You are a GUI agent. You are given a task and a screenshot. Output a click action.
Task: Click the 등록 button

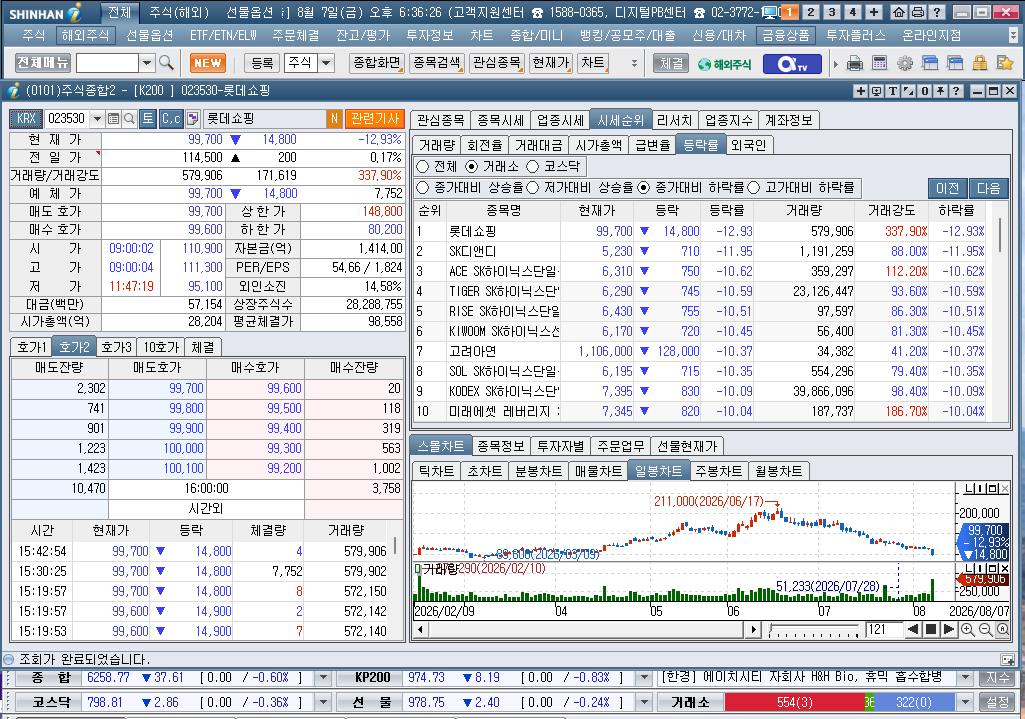262,63
